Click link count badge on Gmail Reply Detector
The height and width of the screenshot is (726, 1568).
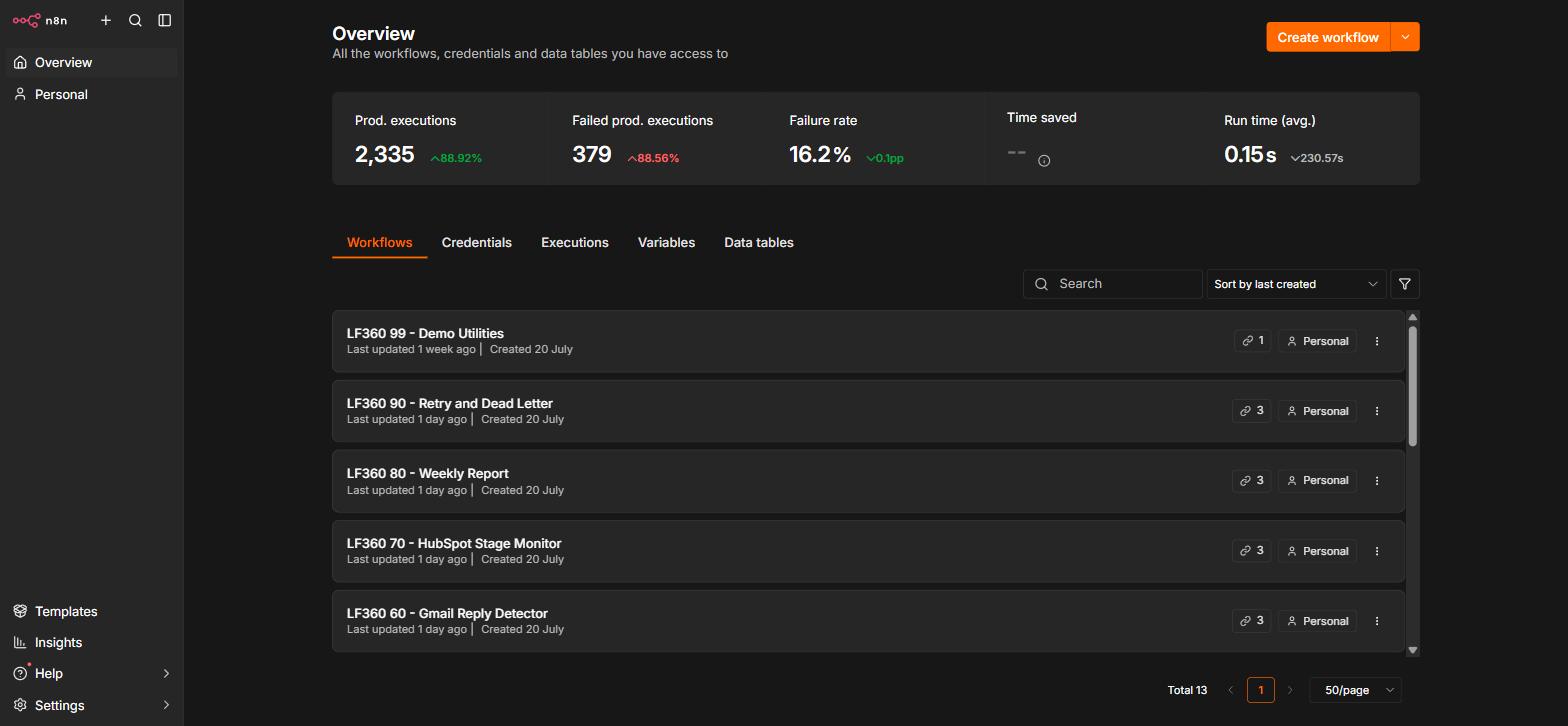tap(1251, 621)
